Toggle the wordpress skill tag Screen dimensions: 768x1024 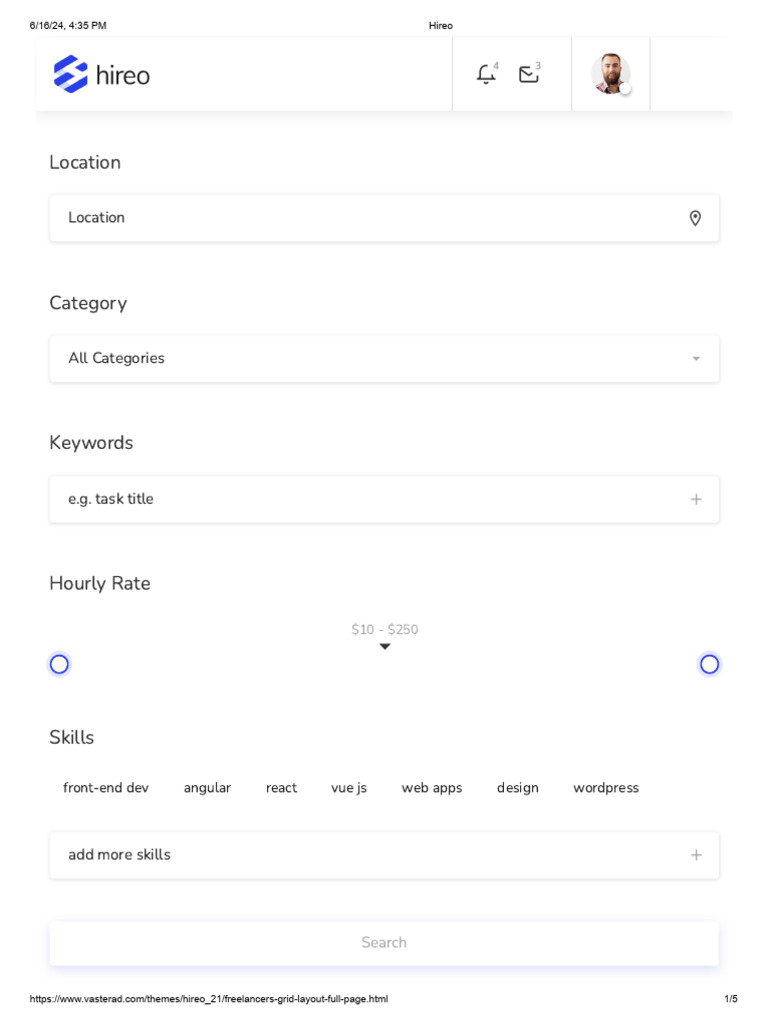tap(606, 788)
